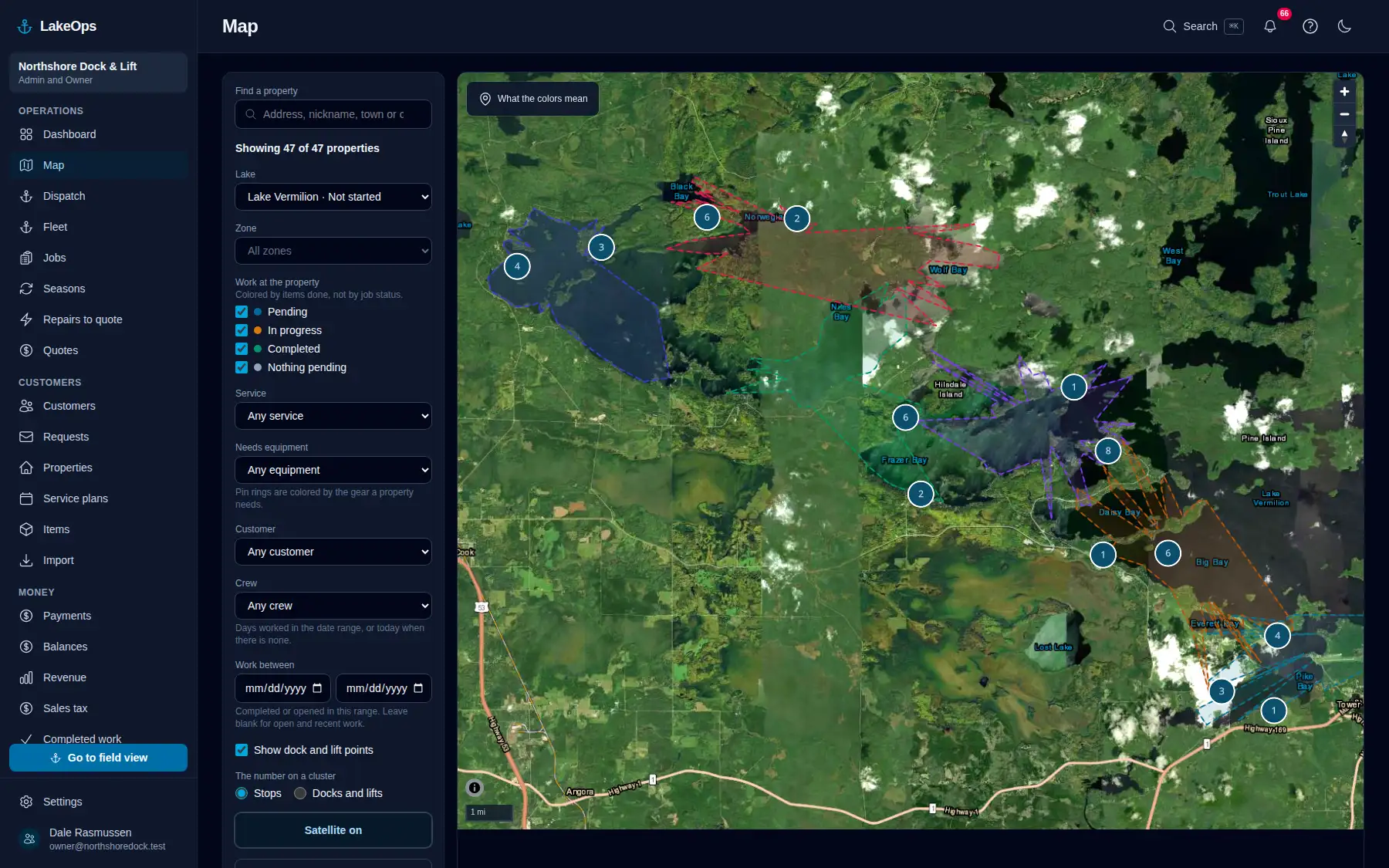Click cluster marker 2 near Frazer Bay
The height and width of the screenshot is (868, 1389).
point(920,495)
